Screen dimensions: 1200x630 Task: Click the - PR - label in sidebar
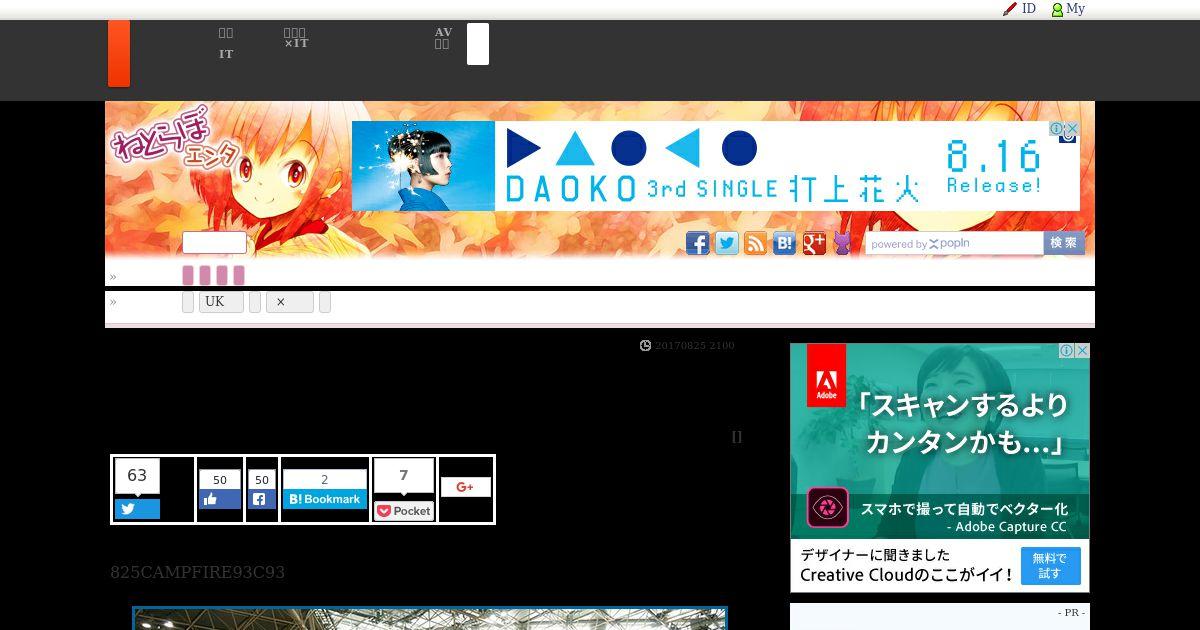tap(1072, 612)
